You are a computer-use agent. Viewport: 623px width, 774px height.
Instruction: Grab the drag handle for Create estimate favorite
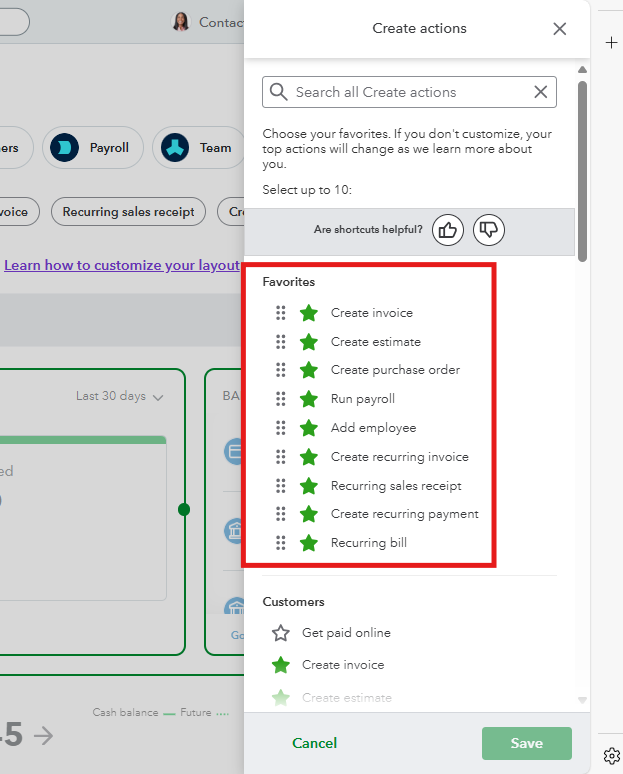(x=280, y=342)
